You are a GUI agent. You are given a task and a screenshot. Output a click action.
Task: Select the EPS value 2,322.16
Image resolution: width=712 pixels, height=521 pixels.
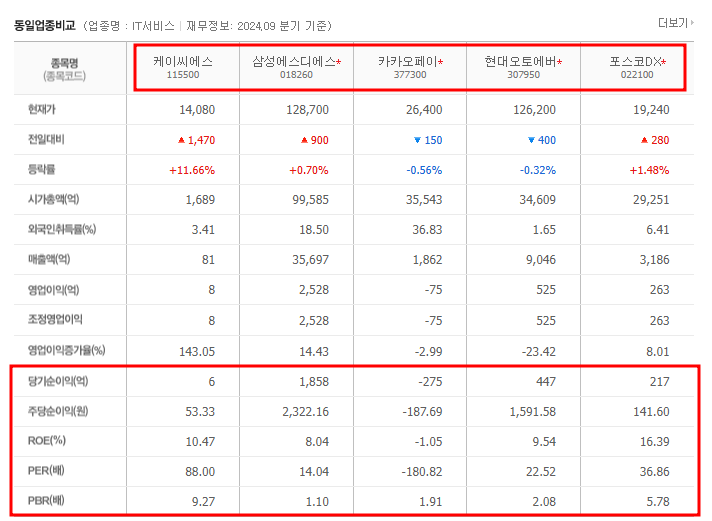pos(306,412)
